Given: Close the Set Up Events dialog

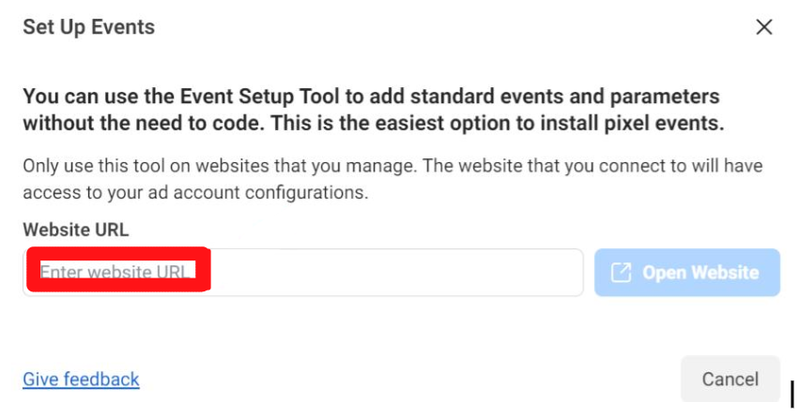Looking at the screenshot, I should tap(764, 28).
